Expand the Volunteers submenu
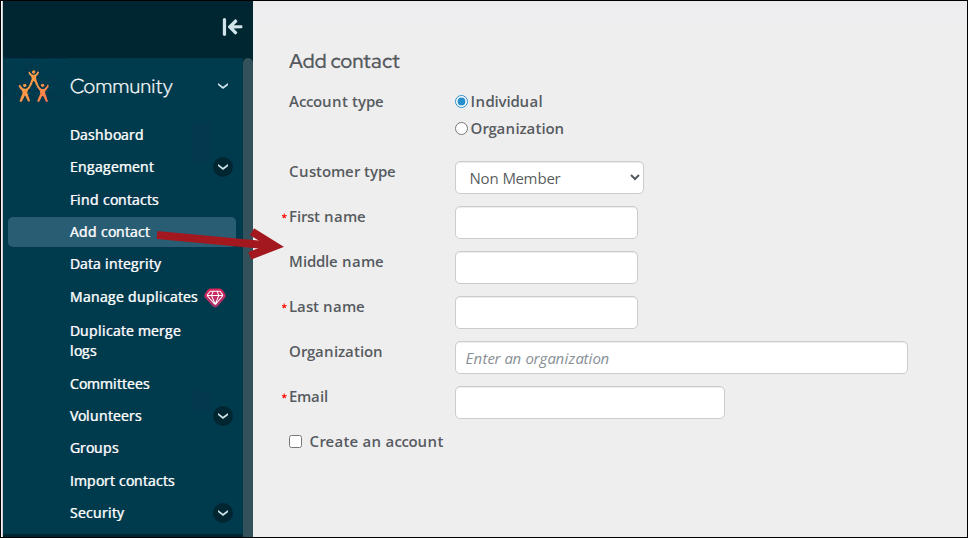 223,416
